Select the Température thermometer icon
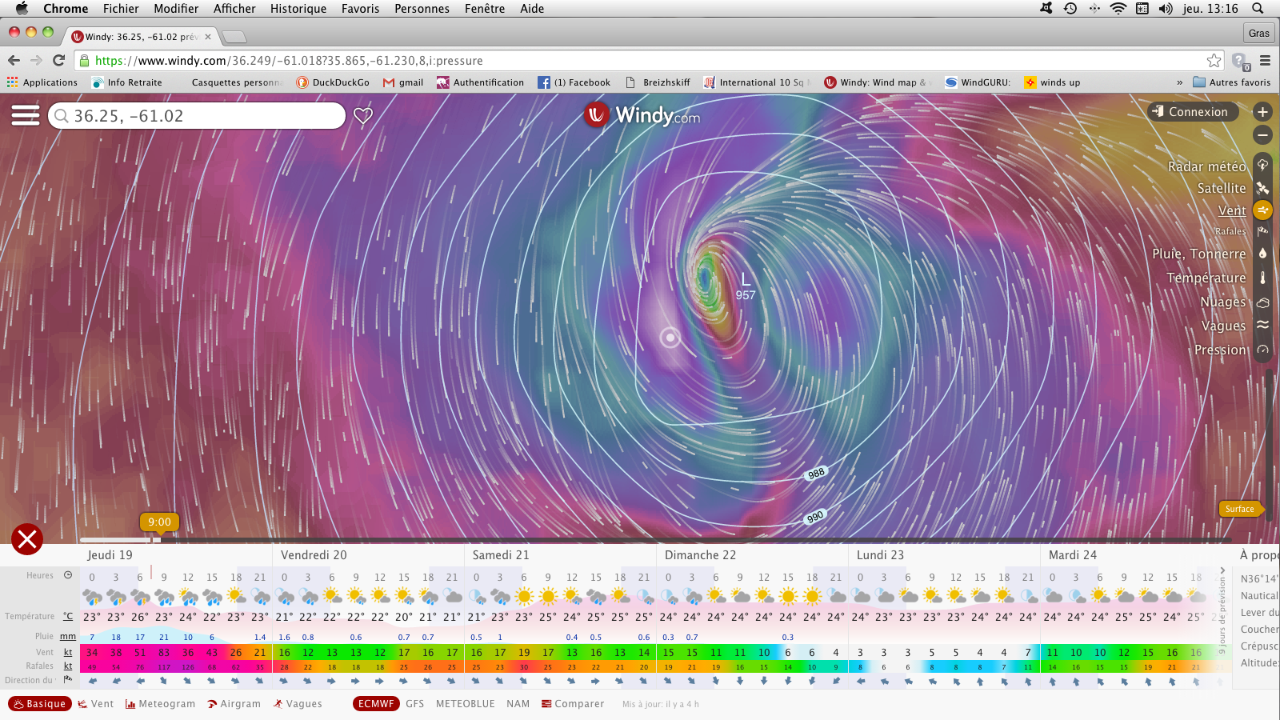Viewport: 1280px width, 720px height. tap(1263, 278)
